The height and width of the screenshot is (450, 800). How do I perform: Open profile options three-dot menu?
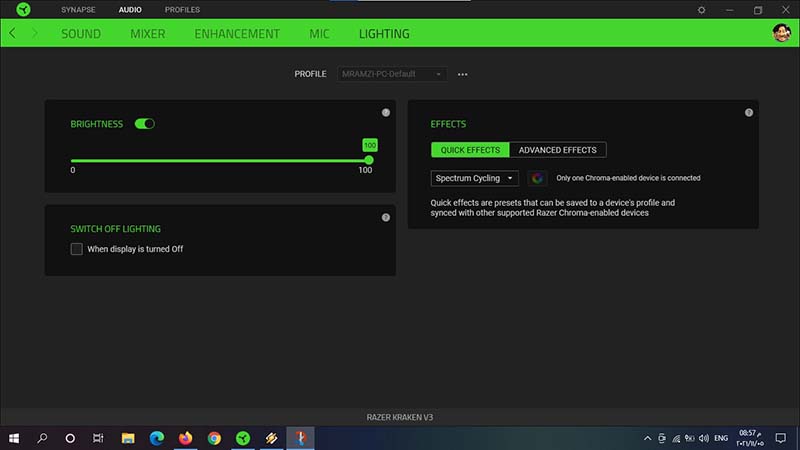click(x=463, y=74)
